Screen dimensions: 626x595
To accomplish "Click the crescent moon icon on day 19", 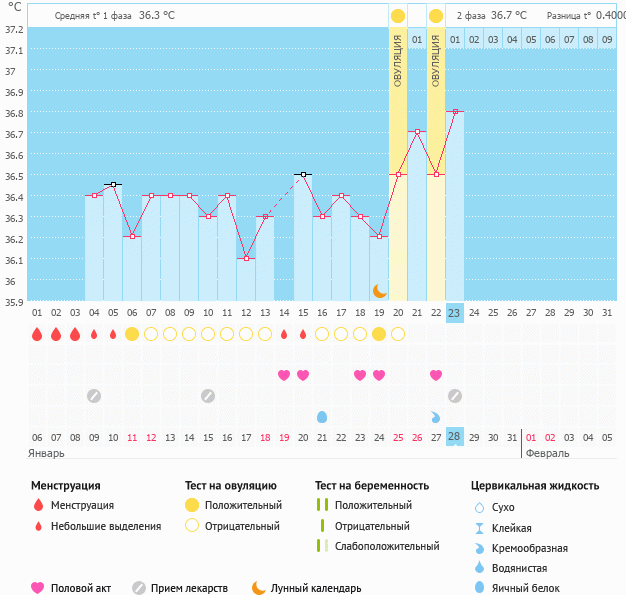I will [379, 290].
